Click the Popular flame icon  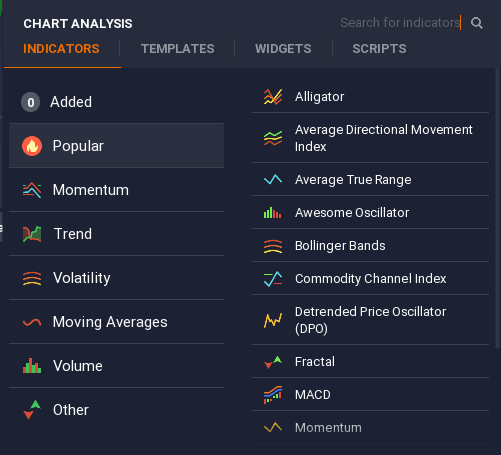pyautogui.click(x=32, y=146)
